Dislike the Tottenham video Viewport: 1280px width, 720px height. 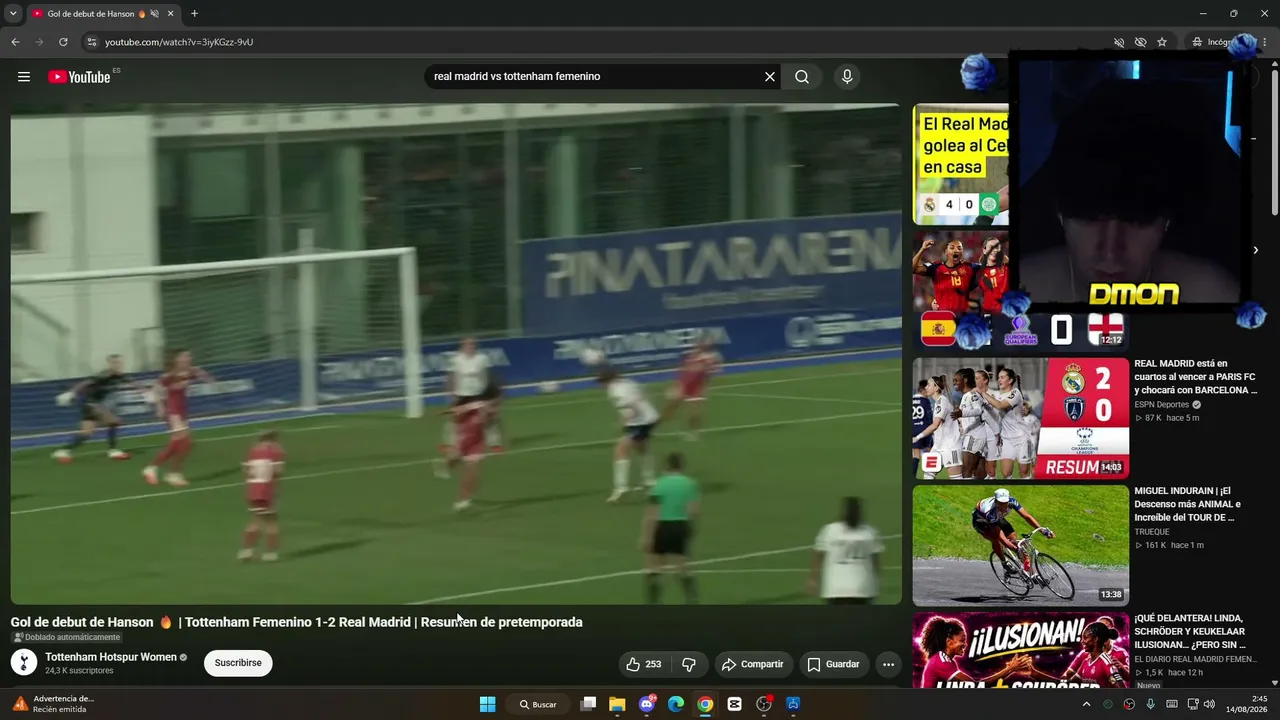pyautogui.click(x=688, y=664)
